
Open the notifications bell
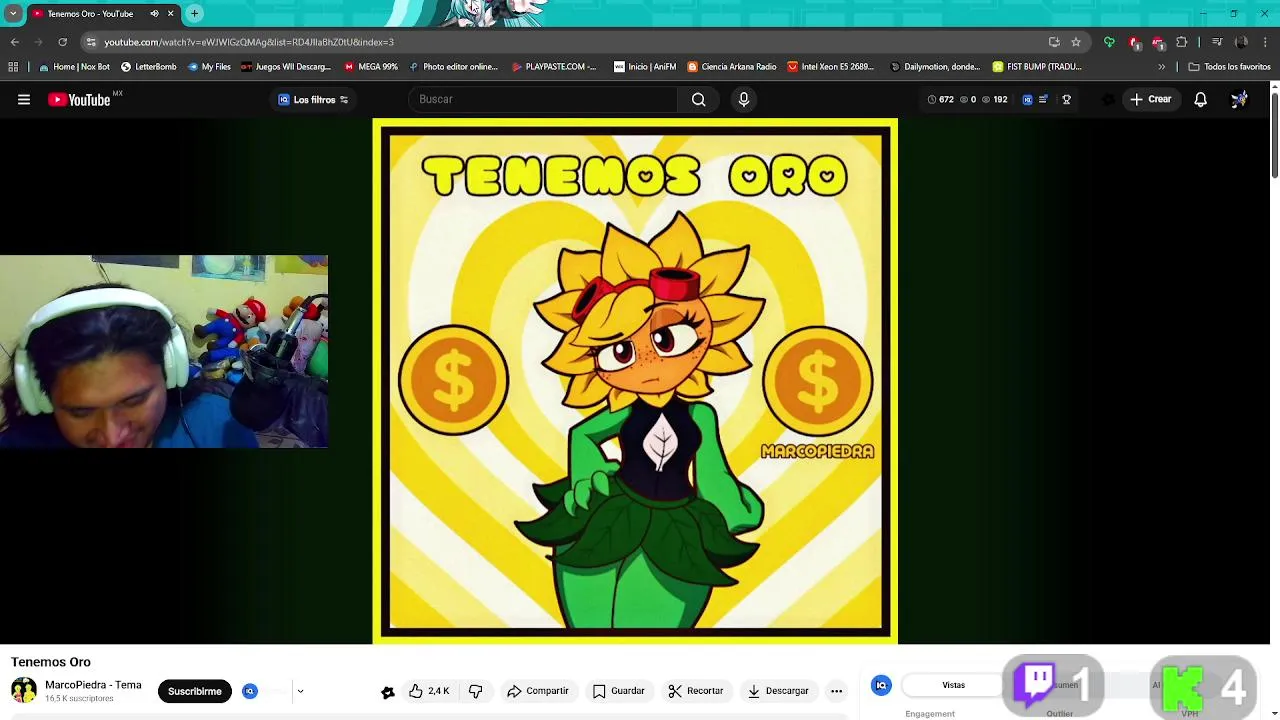pyautogui.click(x=1200, y=99)
